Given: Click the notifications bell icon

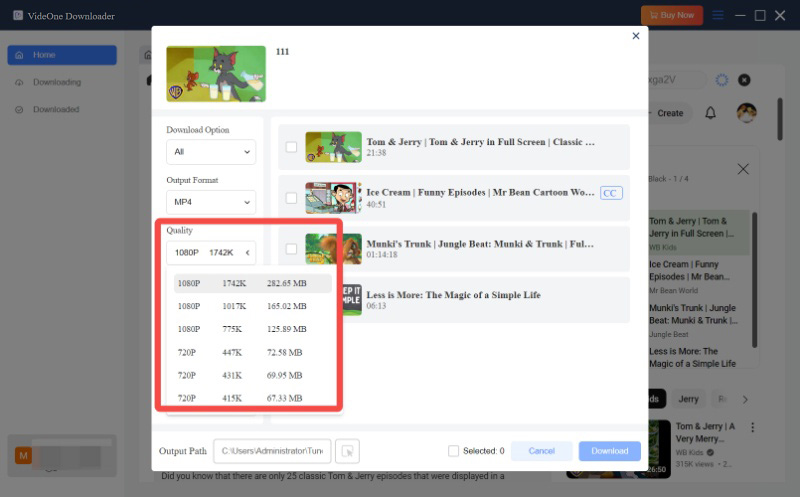Looking at the screenshot, I should [710, 113].
